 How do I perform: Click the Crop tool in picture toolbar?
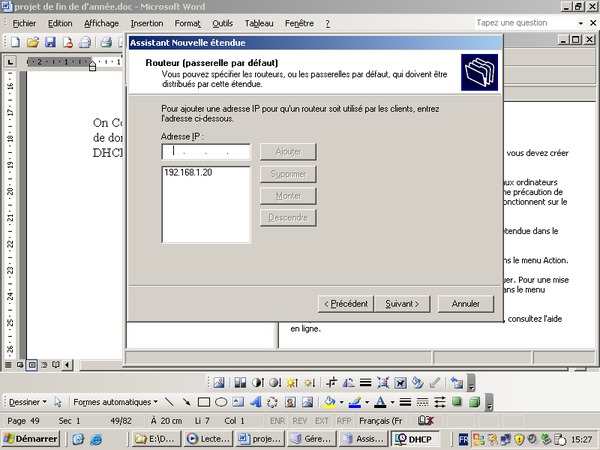[332, 382]
